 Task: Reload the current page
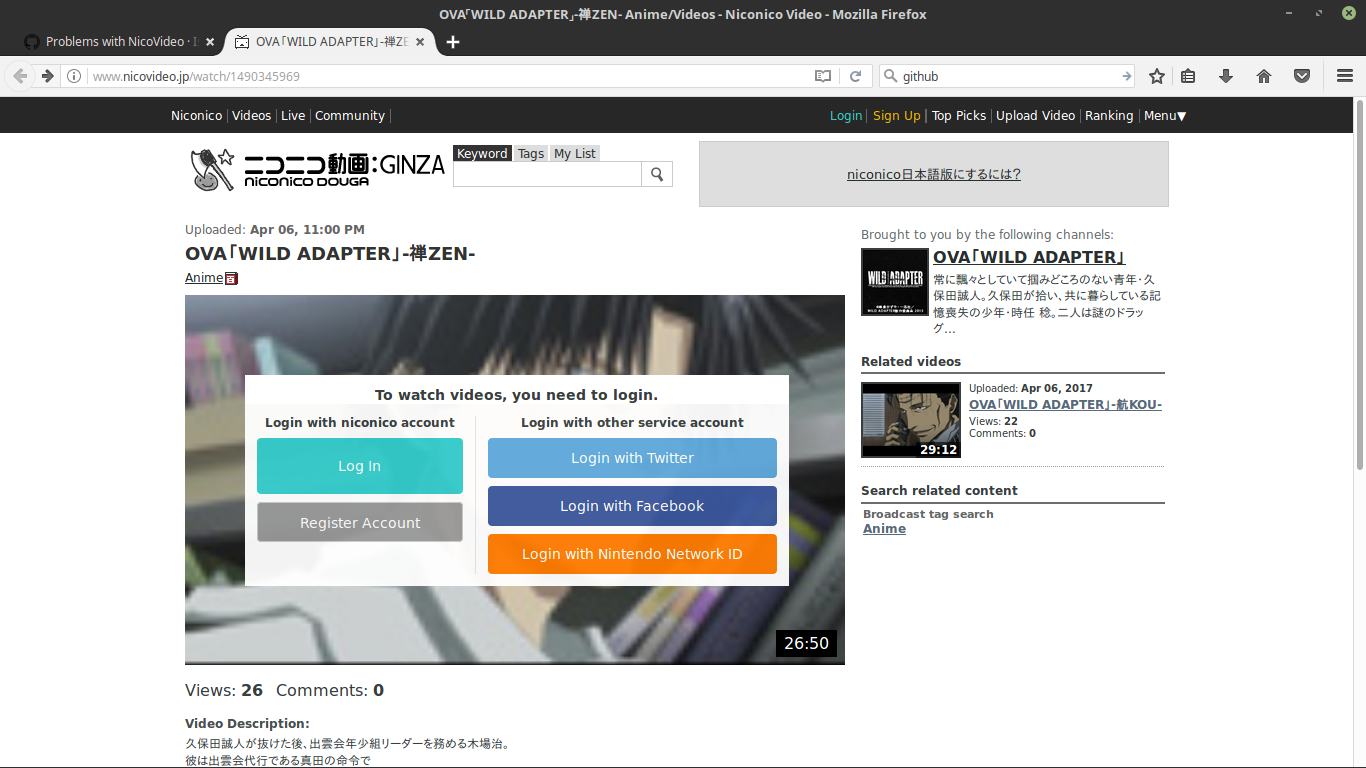point(856,76)
